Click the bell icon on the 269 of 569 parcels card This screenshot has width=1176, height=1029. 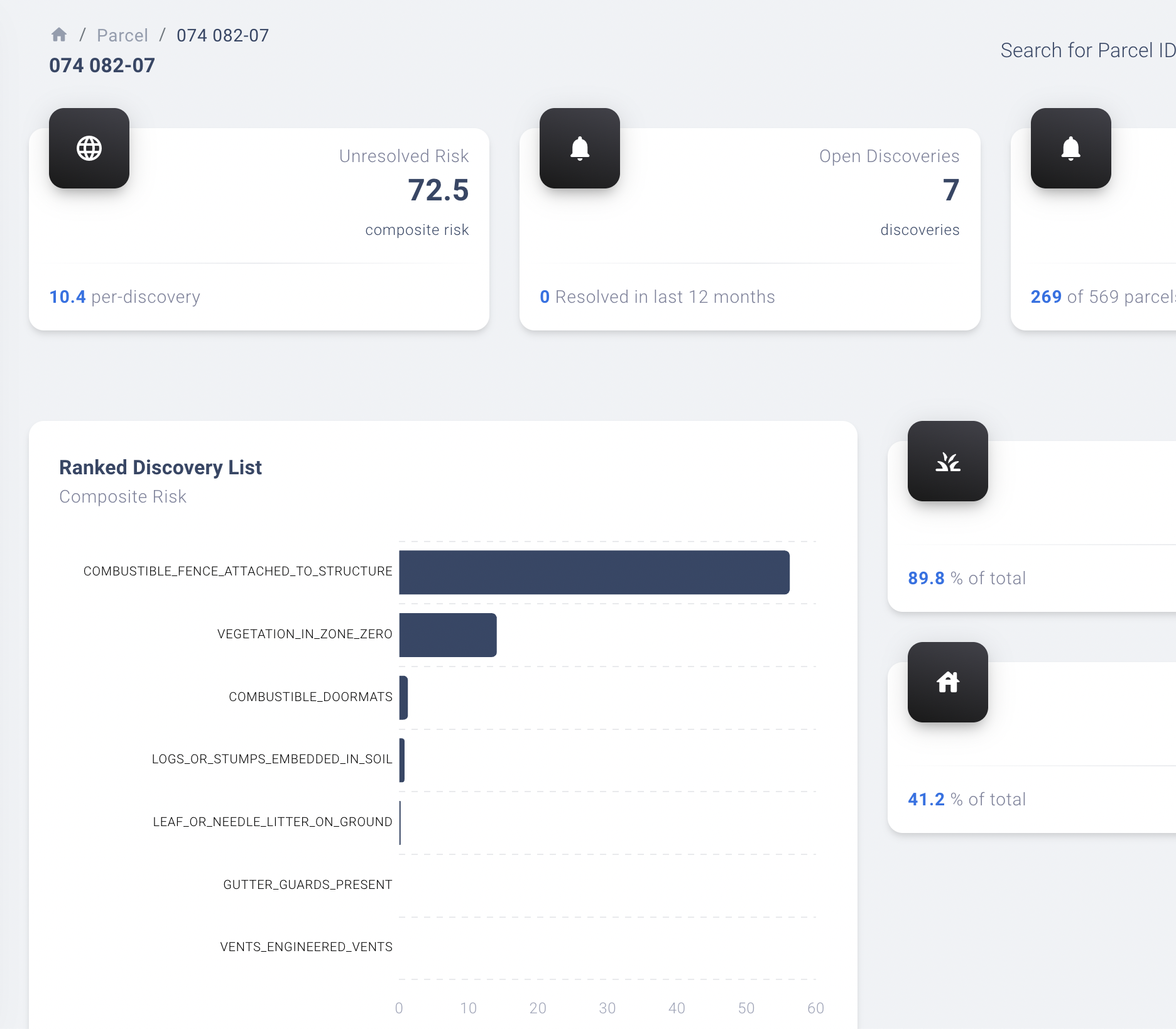pos(1071,148)
